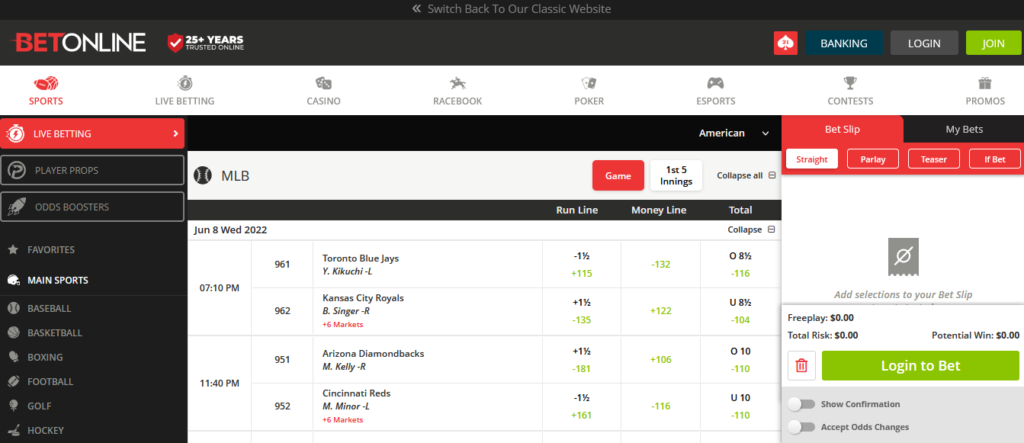This screenshot has height=443, width=1024.
Task: Pick Cincinnati Reds run line -1½ +161
Action: 581,406
